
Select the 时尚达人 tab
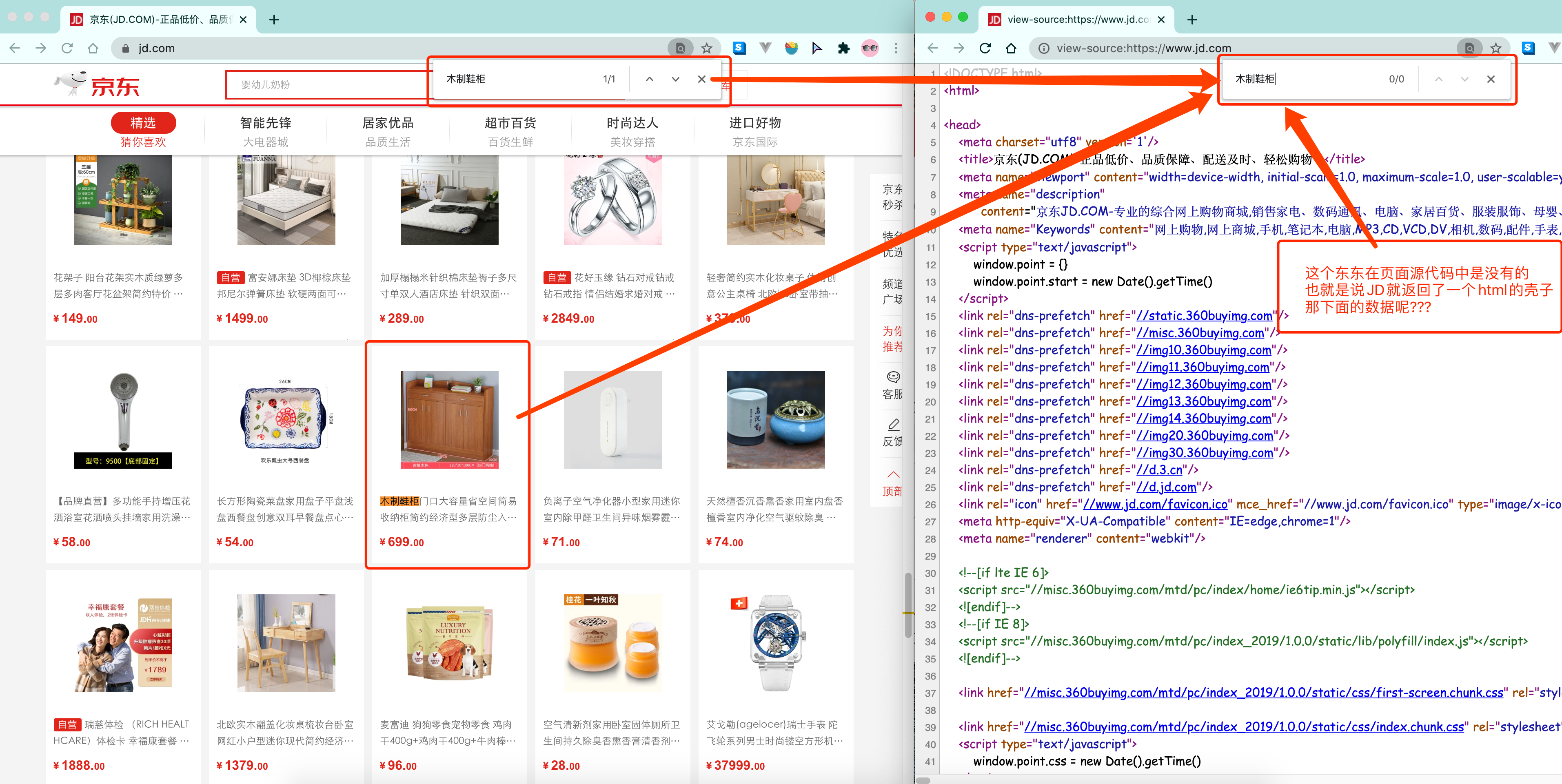click(632, 131)
